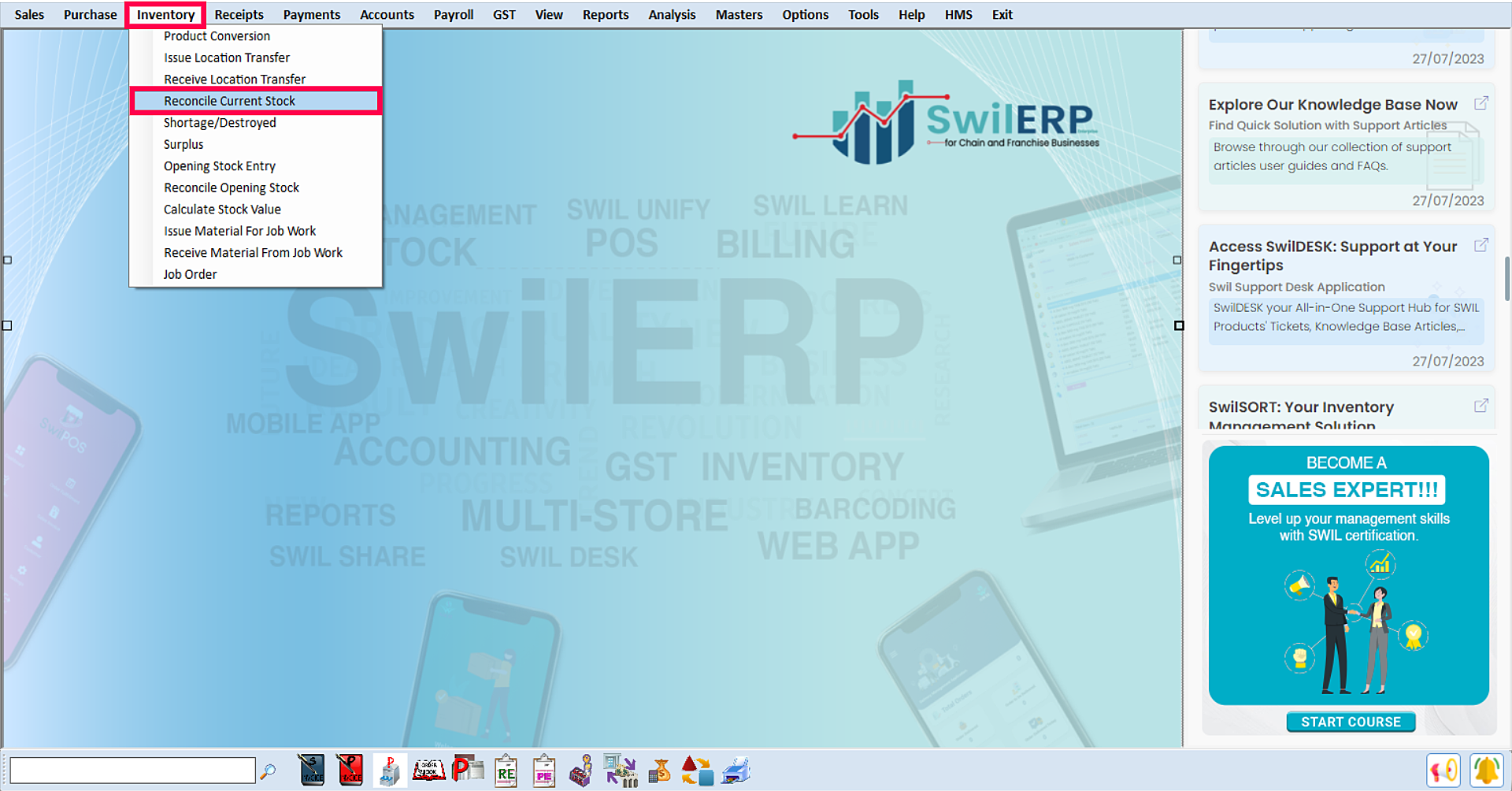Click the megaphone announcements icon

tap(1443, 771)
